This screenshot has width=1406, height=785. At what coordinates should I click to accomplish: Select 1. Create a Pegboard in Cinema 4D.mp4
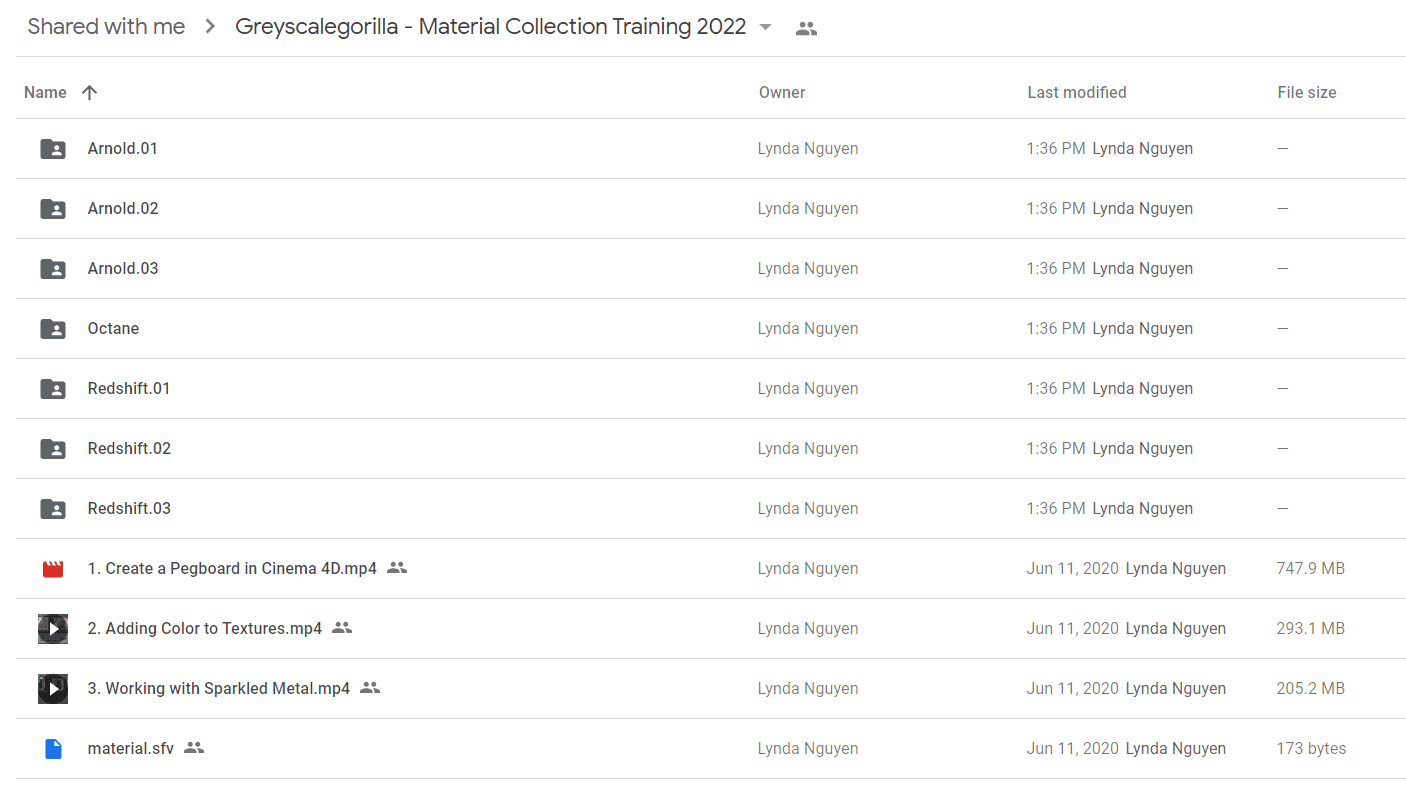pos(232,569)
